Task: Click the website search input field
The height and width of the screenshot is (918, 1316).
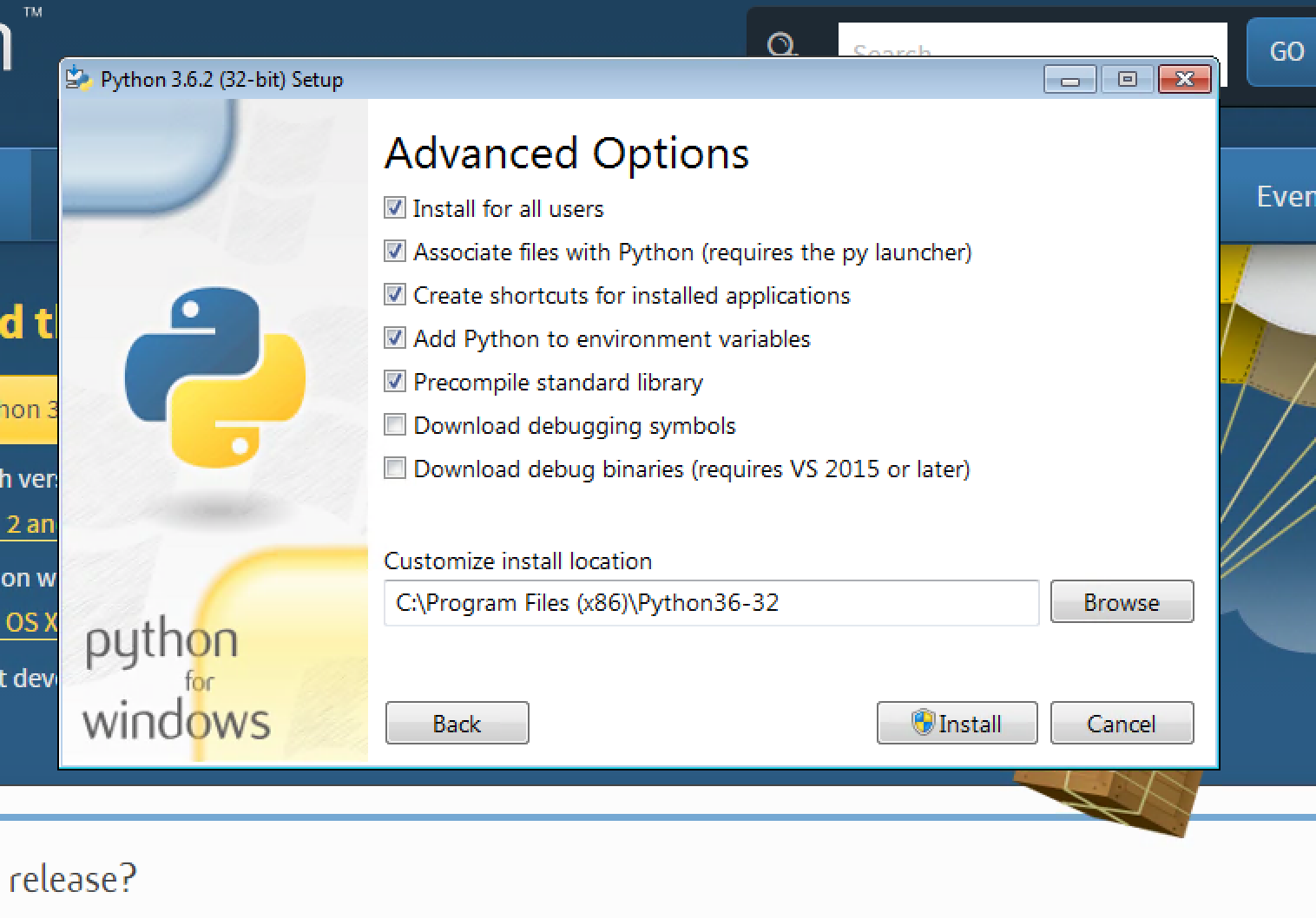Action: (x=1032, y=40)
